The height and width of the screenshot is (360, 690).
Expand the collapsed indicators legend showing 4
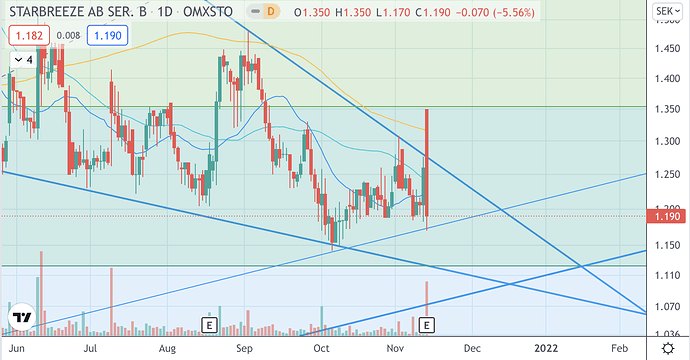point(23,60)
